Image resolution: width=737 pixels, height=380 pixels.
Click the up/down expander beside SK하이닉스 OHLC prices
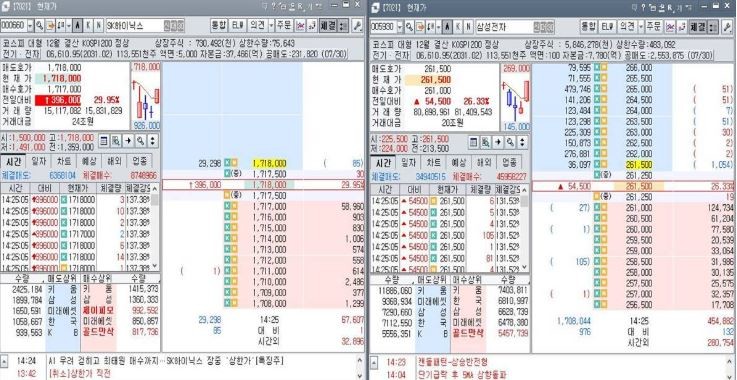[x=153, y=141]
